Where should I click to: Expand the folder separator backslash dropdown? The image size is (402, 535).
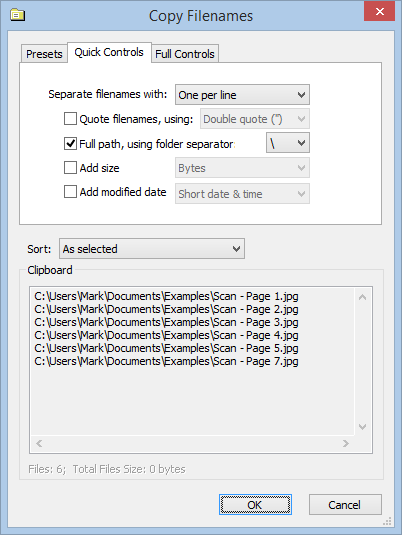(288, 143)
